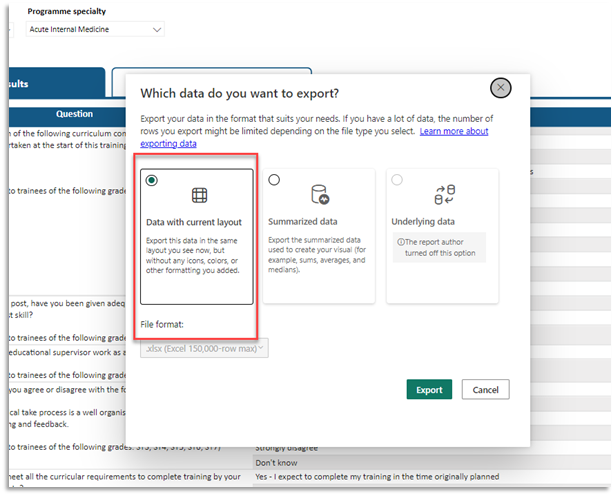Viewport: 614px width, 496px height.
Task: Click the info icon in the Underlying data note
Action: (x=401, y=242)
